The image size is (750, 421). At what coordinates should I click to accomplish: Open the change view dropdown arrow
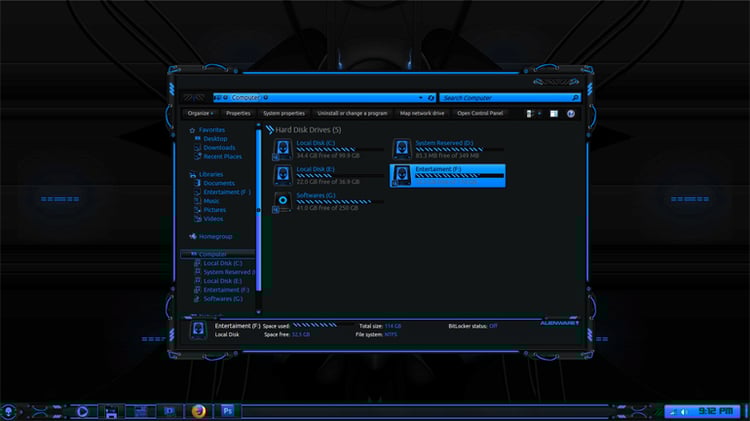(x=539, y=114)
